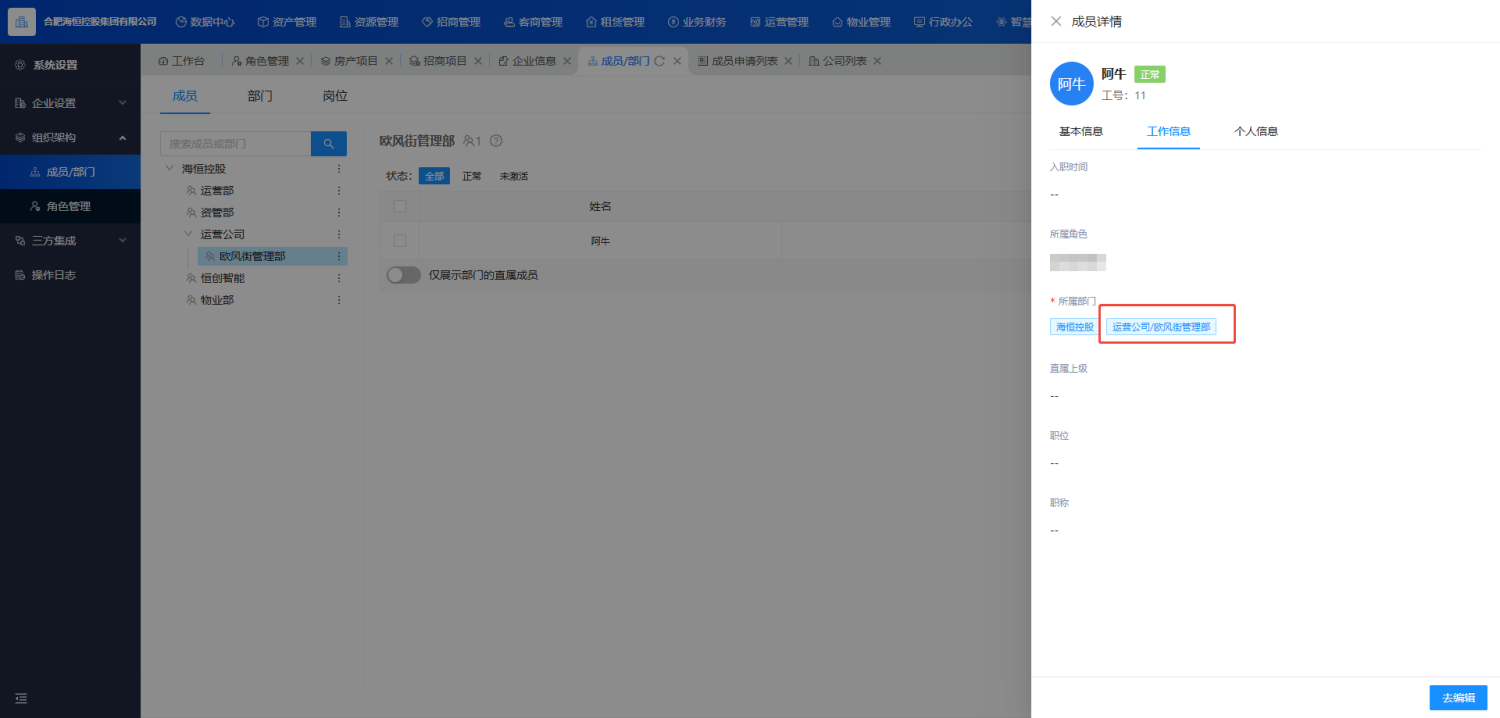The height and width of the screenshot is (718, 1500).
Task: Expand 企业设置 sidebar group
Action: [x=70, y=103]
